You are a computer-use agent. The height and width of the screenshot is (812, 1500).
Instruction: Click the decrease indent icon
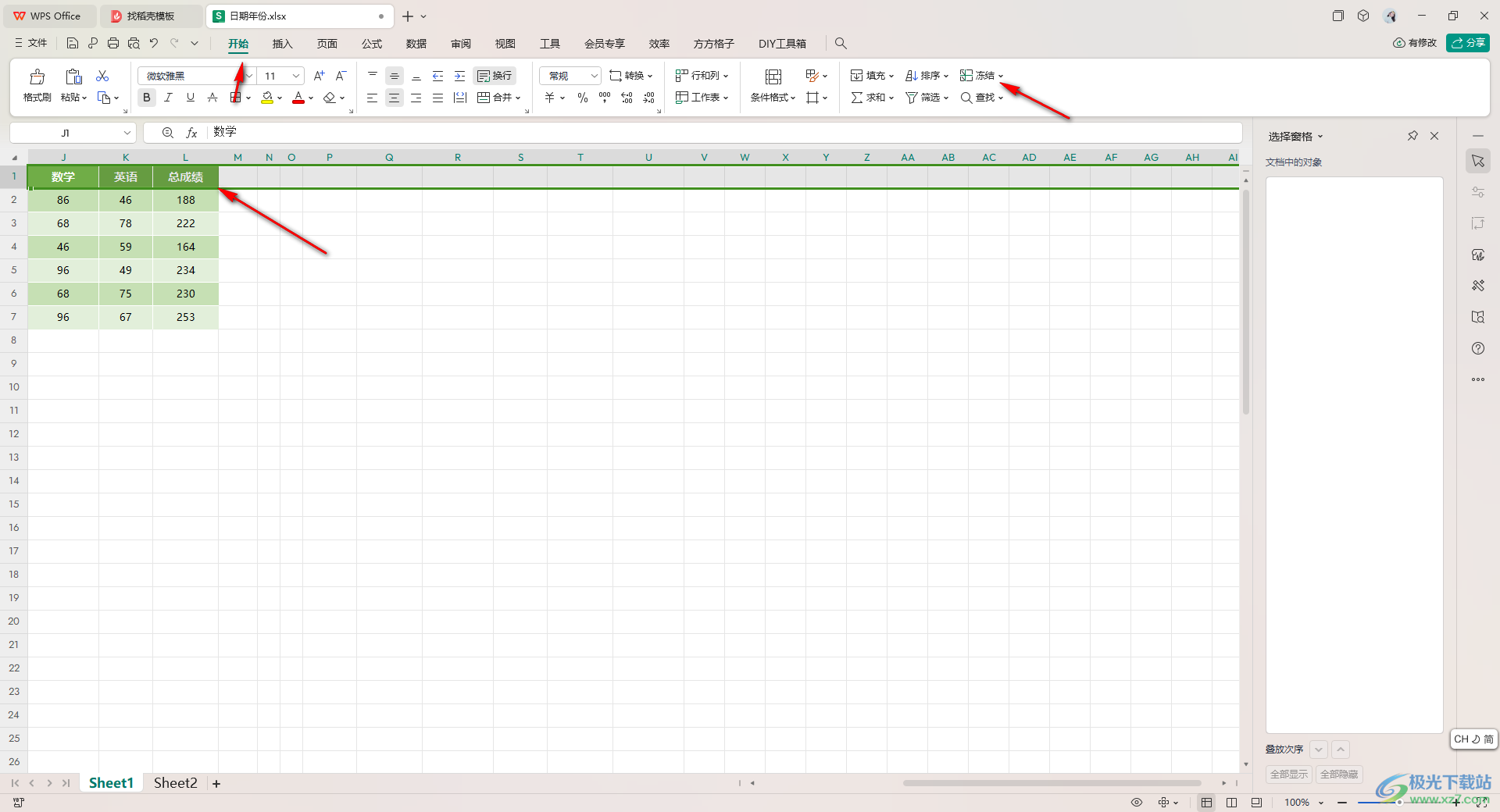(438, 76)
